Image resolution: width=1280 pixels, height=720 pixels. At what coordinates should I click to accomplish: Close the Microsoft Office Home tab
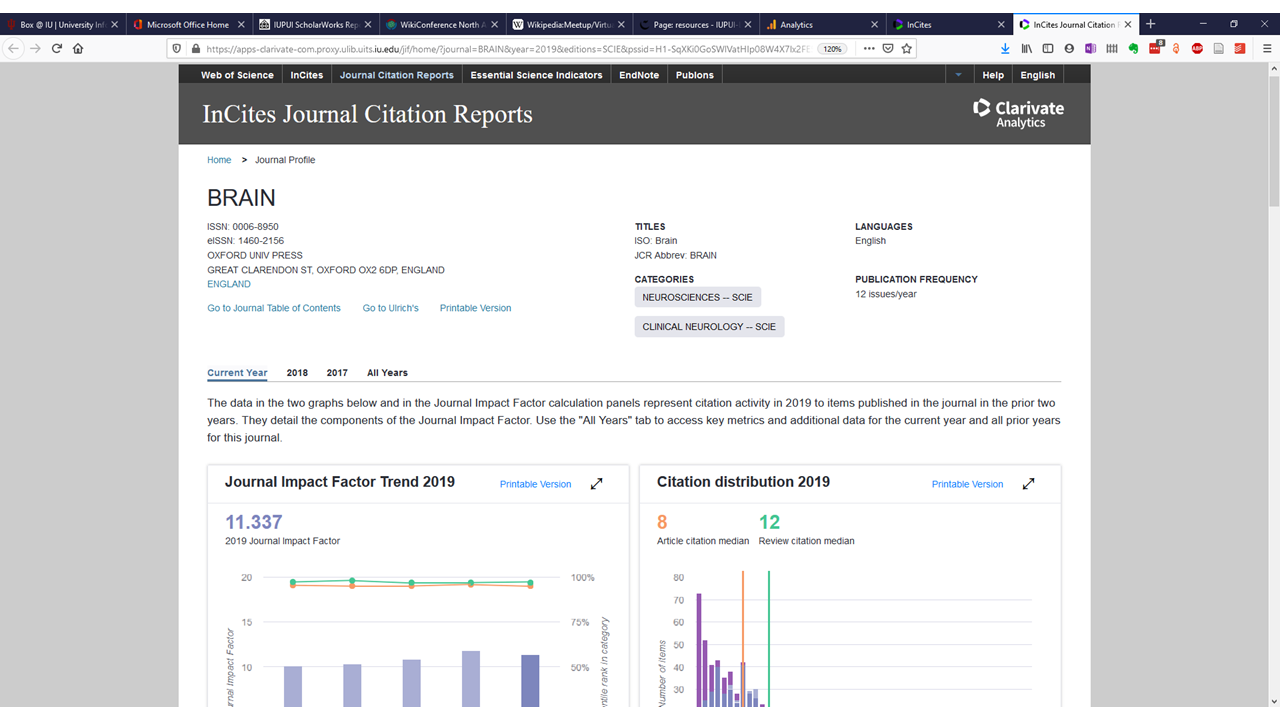pos(241,24)
